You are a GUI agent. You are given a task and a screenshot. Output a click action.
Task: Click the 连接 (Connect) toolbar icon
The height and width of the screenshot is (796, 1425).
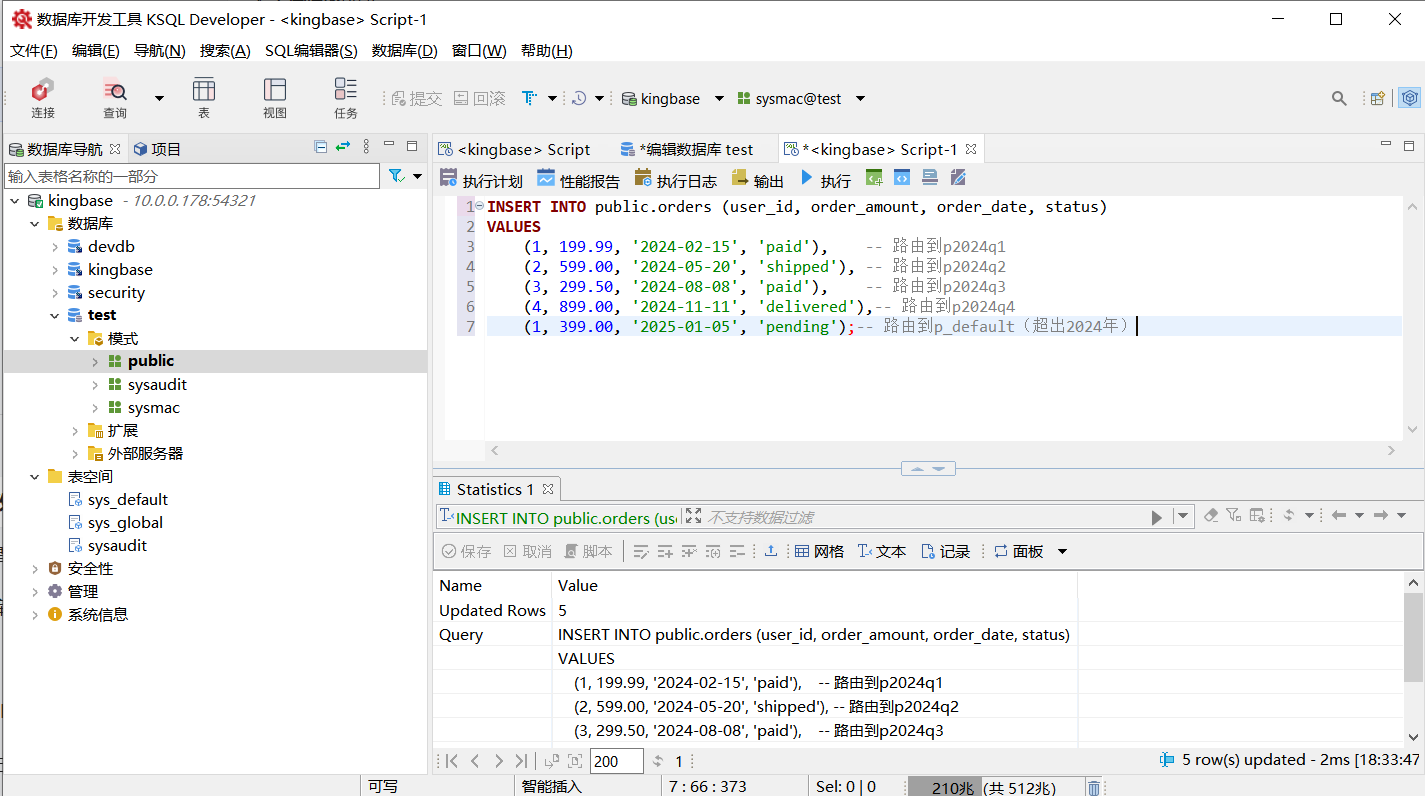click(x=43, y=98)
